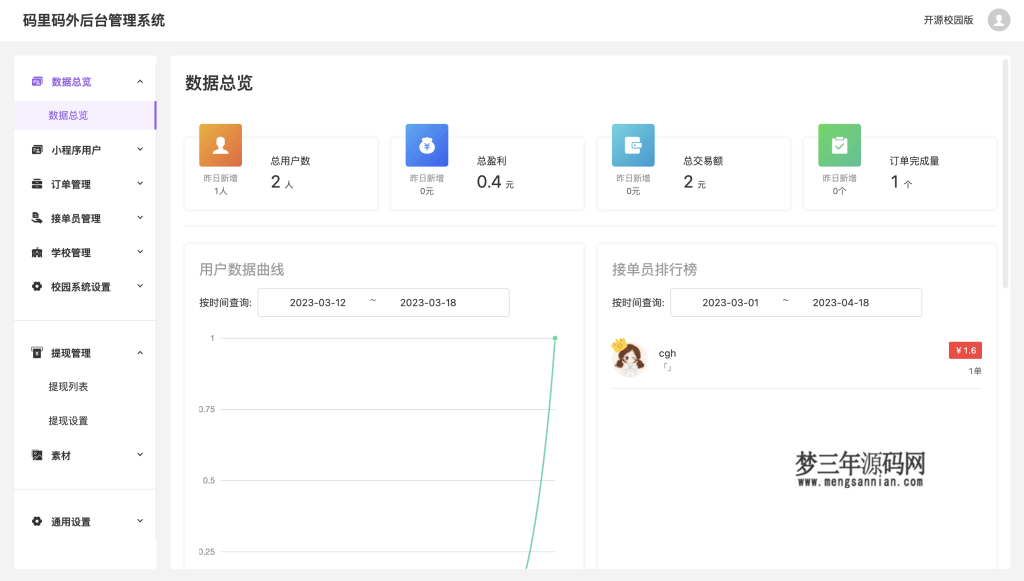
Task: Collapse the 提现管理 menu
Action: click(141, 352)
